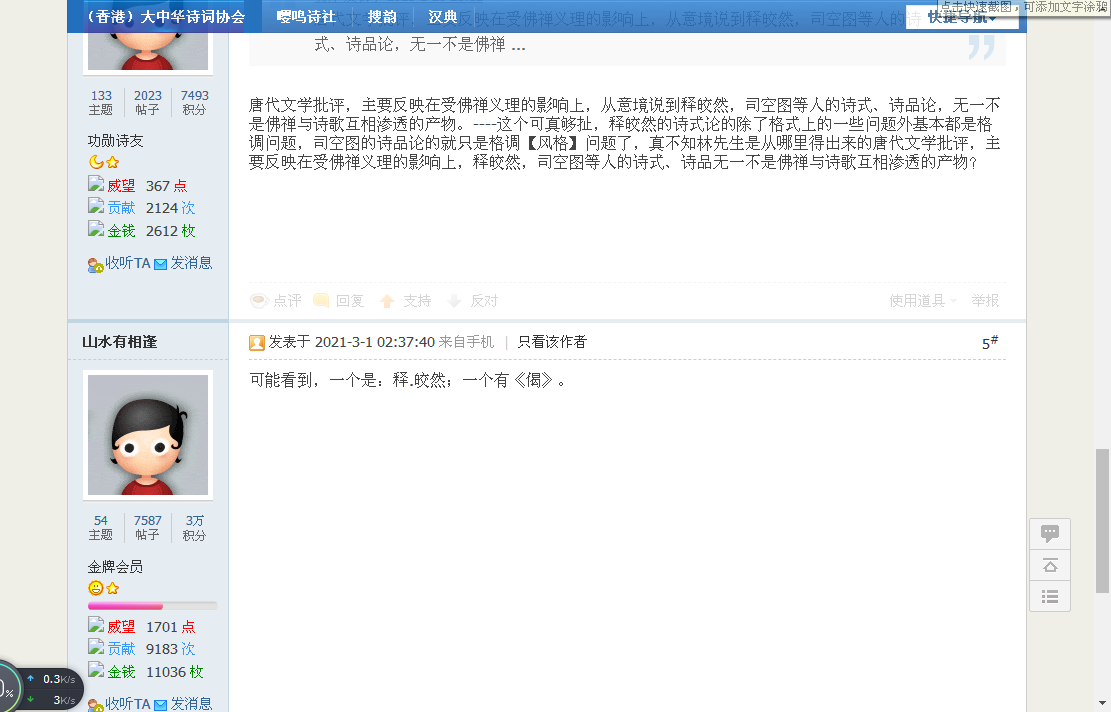Click 收听TA for 山水有相逢

(x=128, y=703)
